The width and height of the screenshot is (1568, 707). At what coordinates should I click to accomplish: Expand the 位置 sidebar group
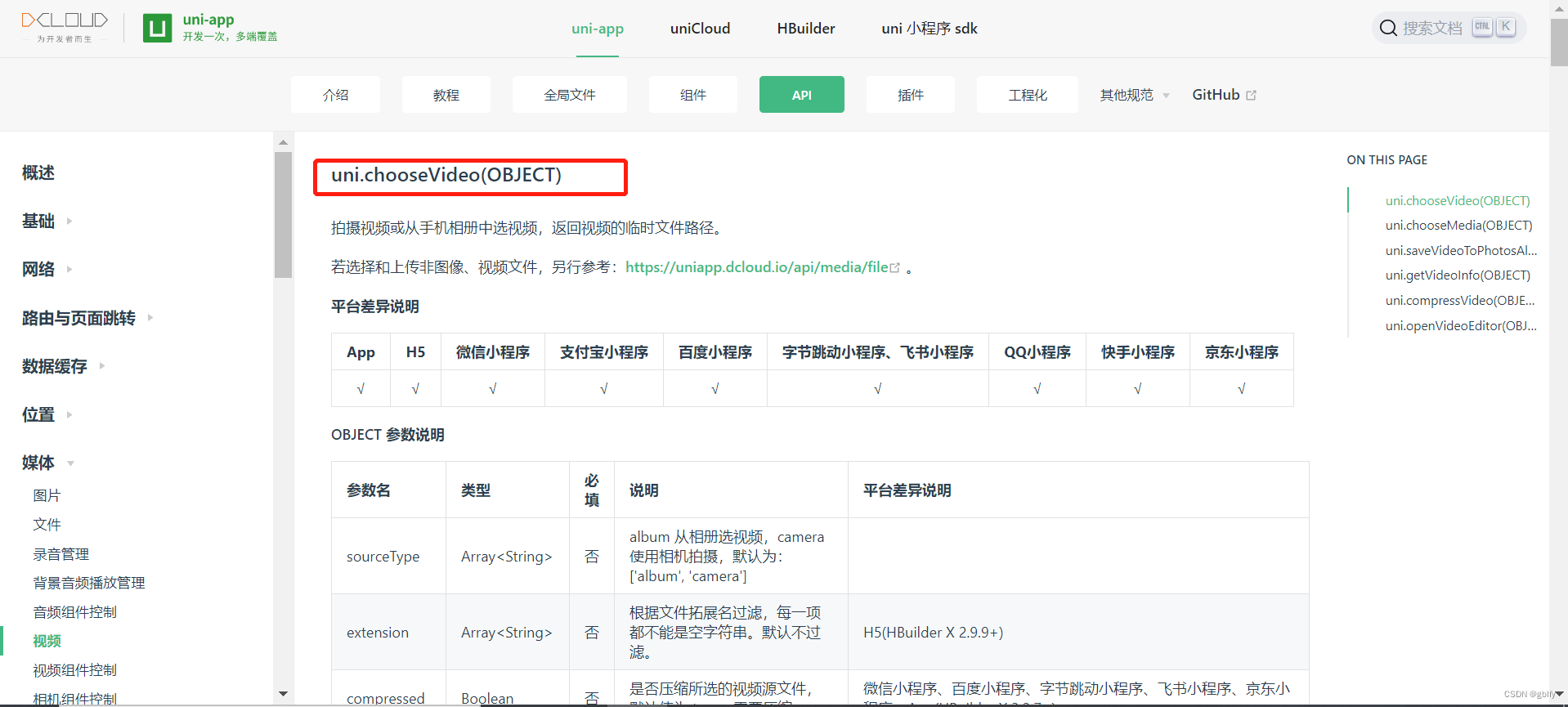pos(47,414)
